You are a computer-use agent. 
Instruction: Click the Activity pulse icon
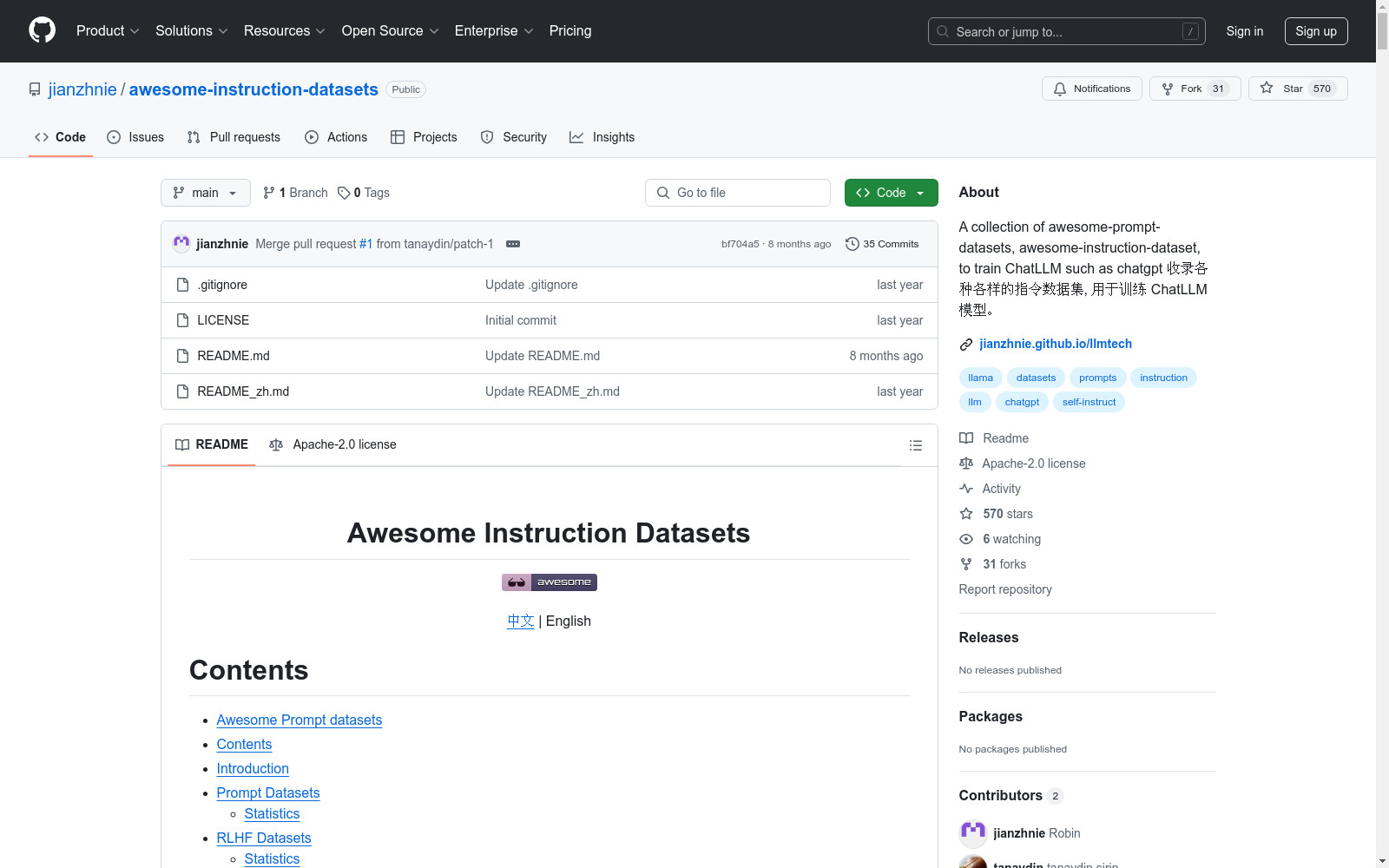966,489
